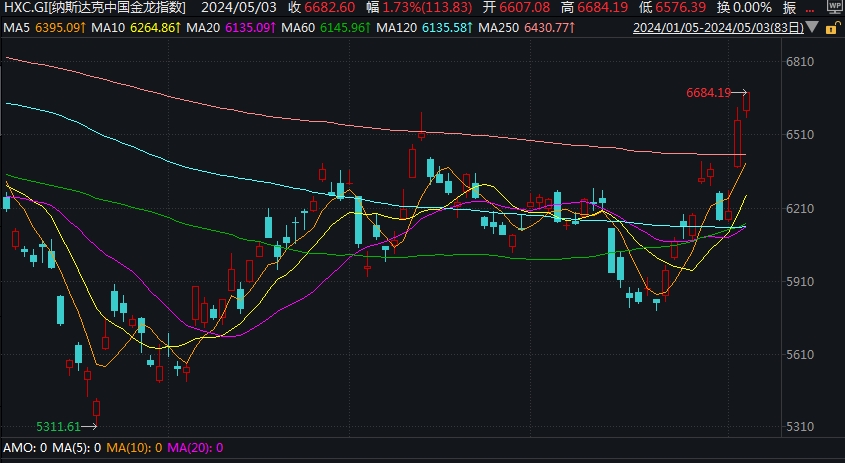
Task: Click the turnover 换 0.00% value
Action: 744,8
